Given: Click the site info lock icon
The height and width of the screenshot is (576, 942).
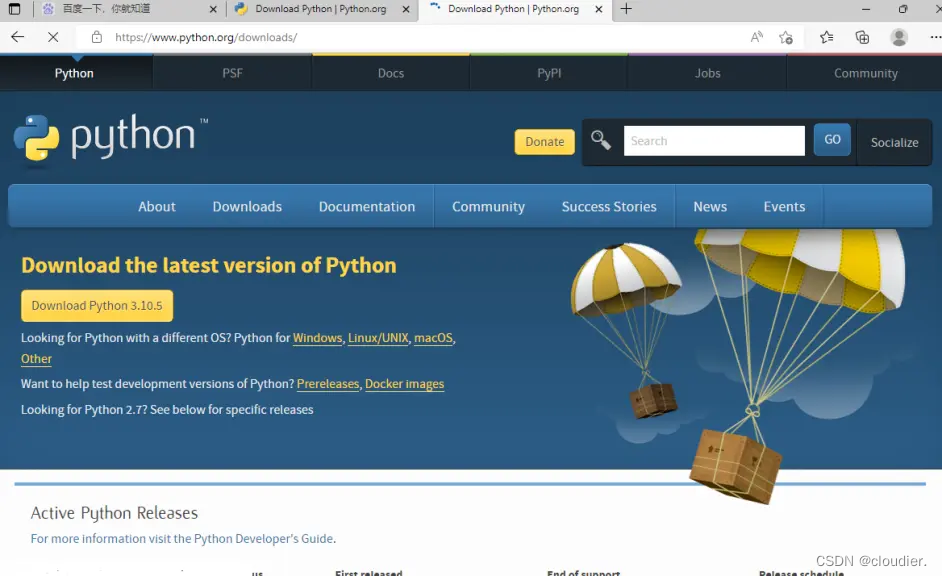Looking at the screenshot, I should tap(97, 37).
